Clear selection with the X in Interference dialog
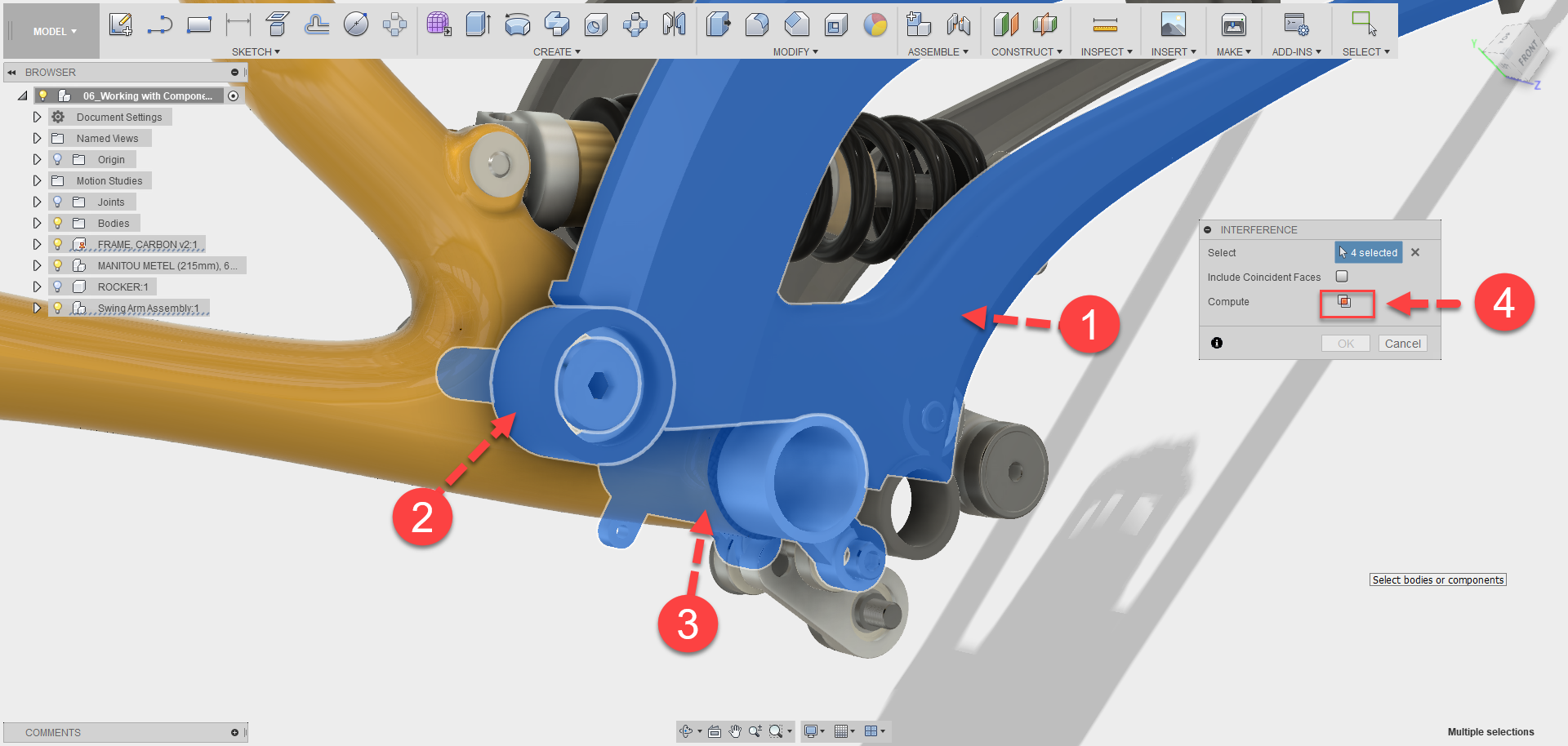 point(1415,252)
